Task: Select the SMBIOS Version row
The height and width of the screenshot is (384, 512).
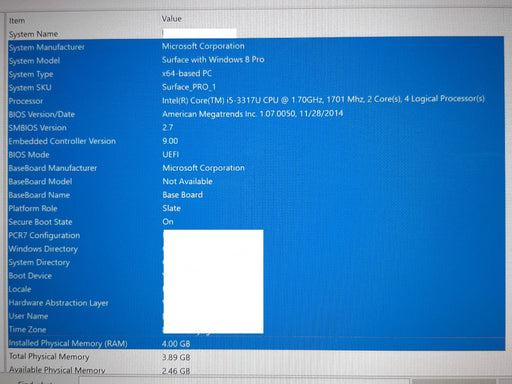Action: tap(256, 127)
